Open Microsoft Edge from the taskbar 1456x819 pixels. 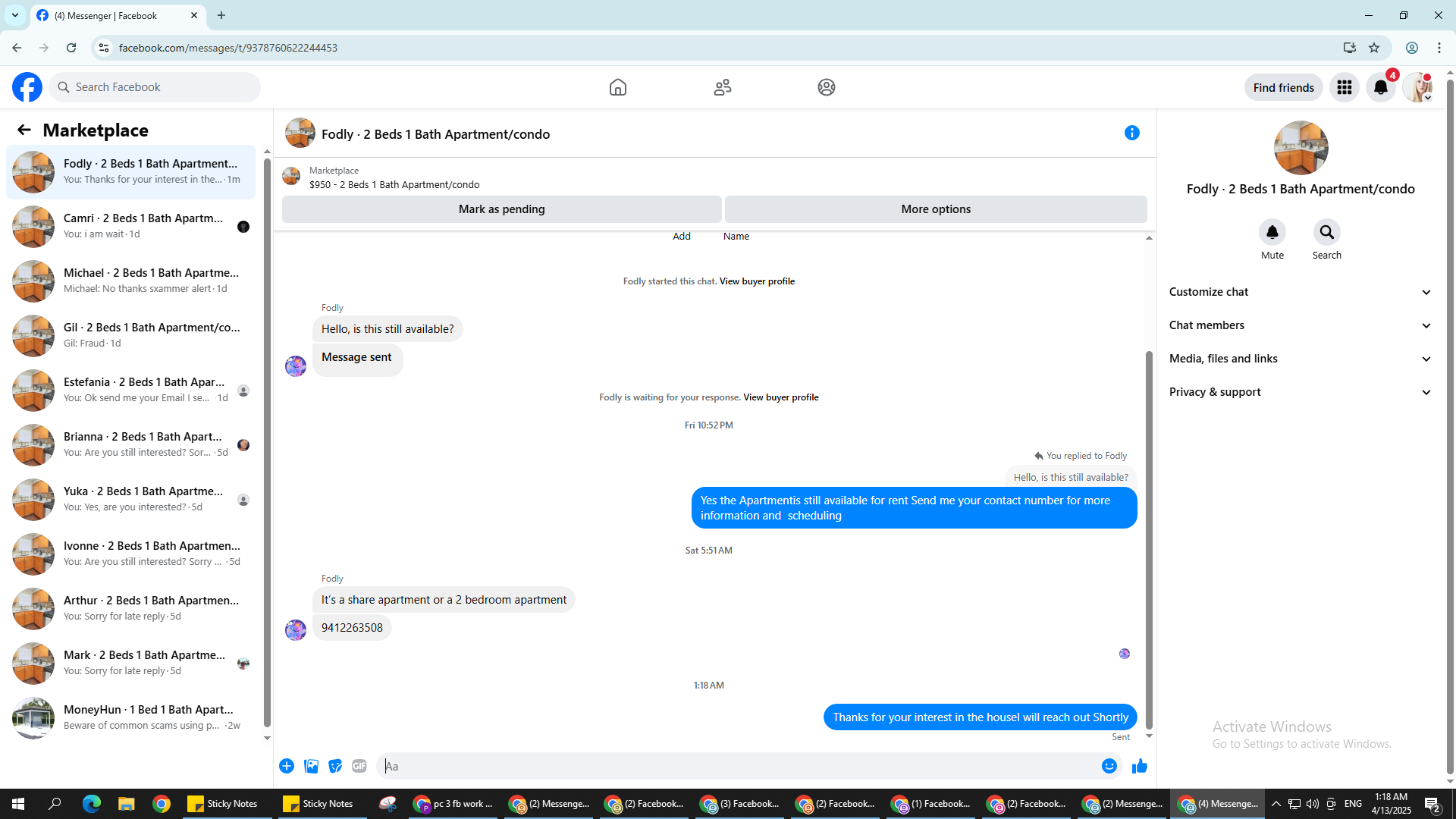91,804
